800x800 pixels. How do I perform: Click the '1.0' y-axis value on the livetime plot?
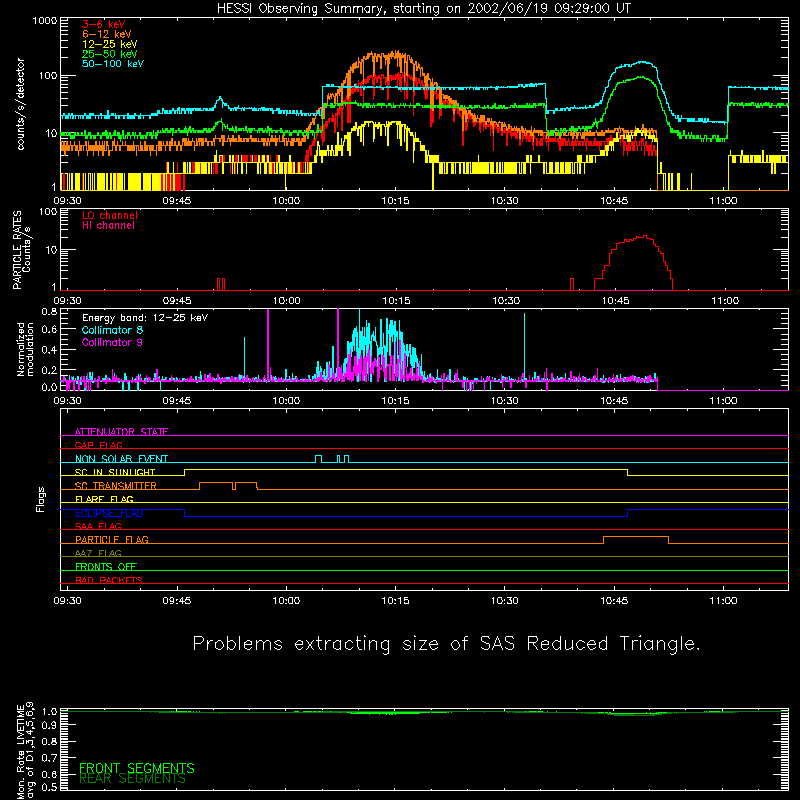point(49,711)
